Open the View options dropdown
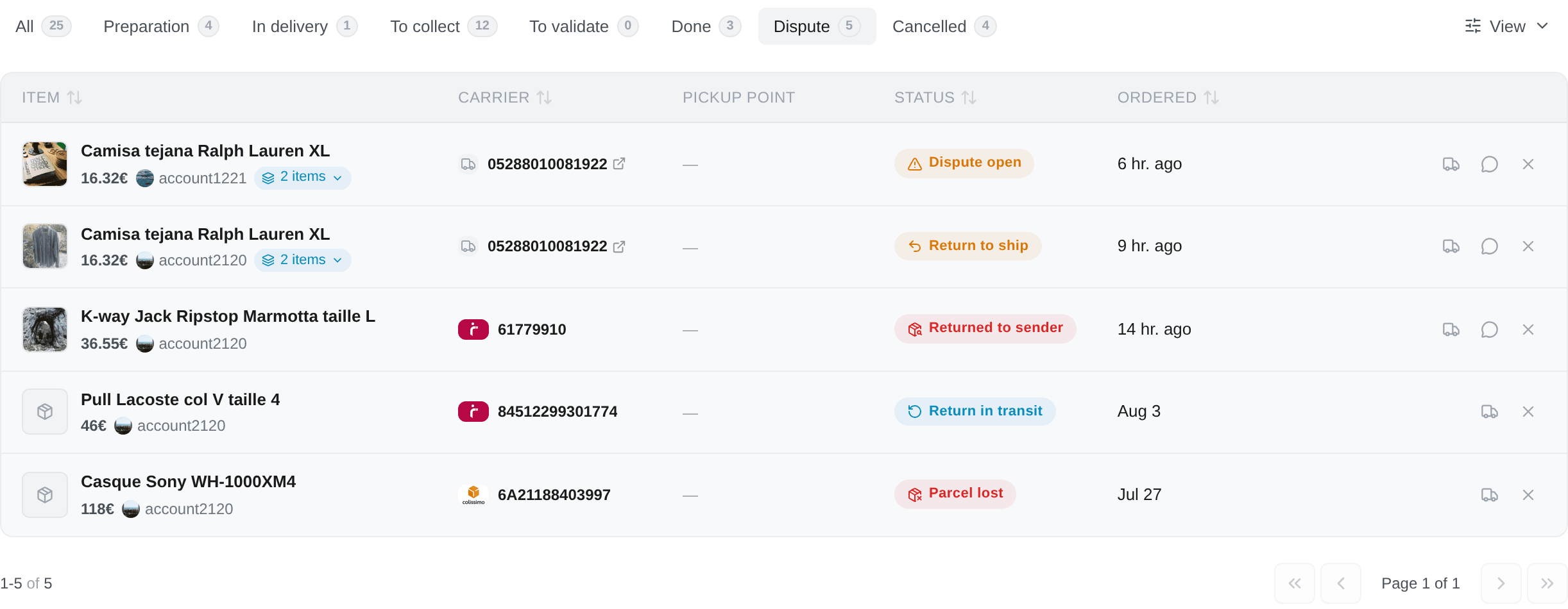 click(1506, 26)
